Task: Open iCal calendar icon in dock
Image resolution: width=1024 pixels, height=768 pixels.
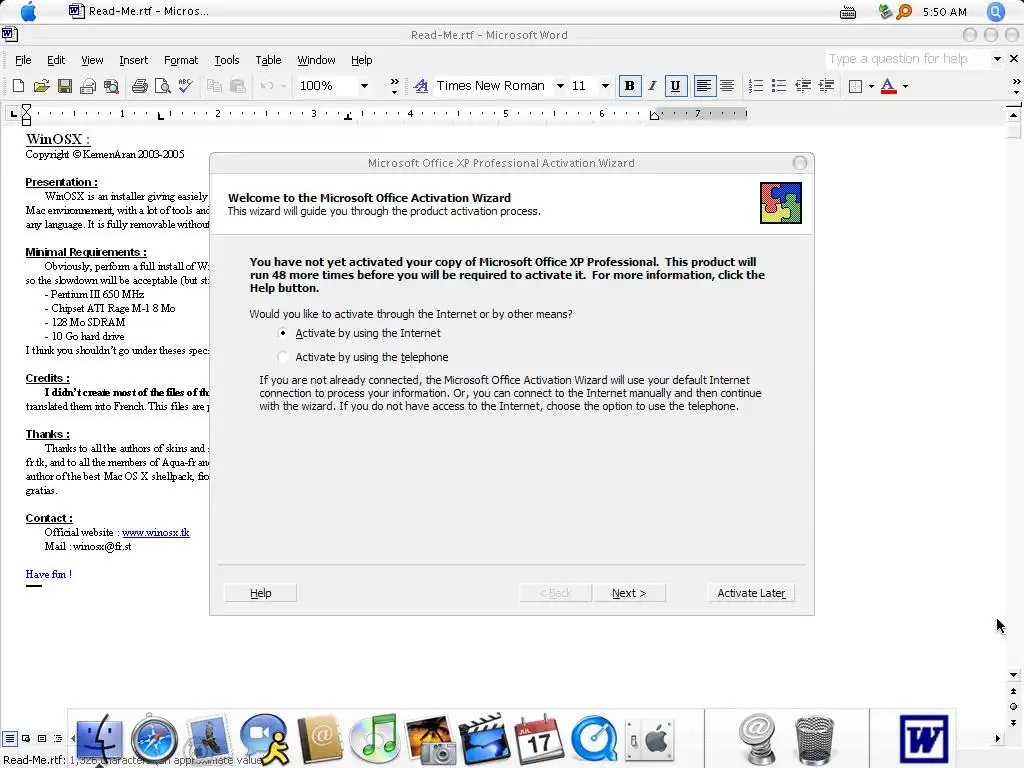Action: [x=539, y=739]
